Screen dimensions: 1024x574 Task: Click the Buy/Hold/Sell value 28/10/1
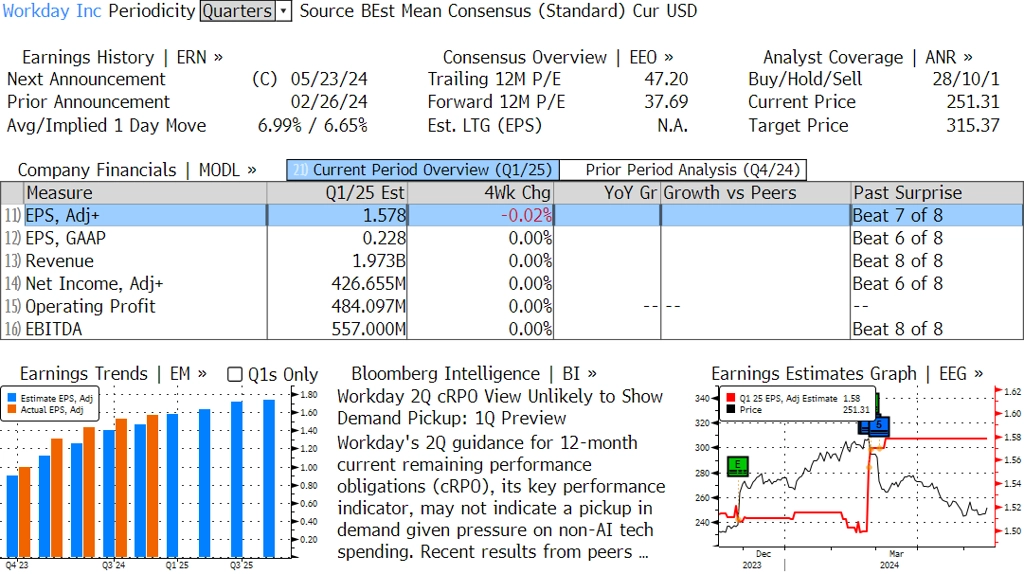966,80
